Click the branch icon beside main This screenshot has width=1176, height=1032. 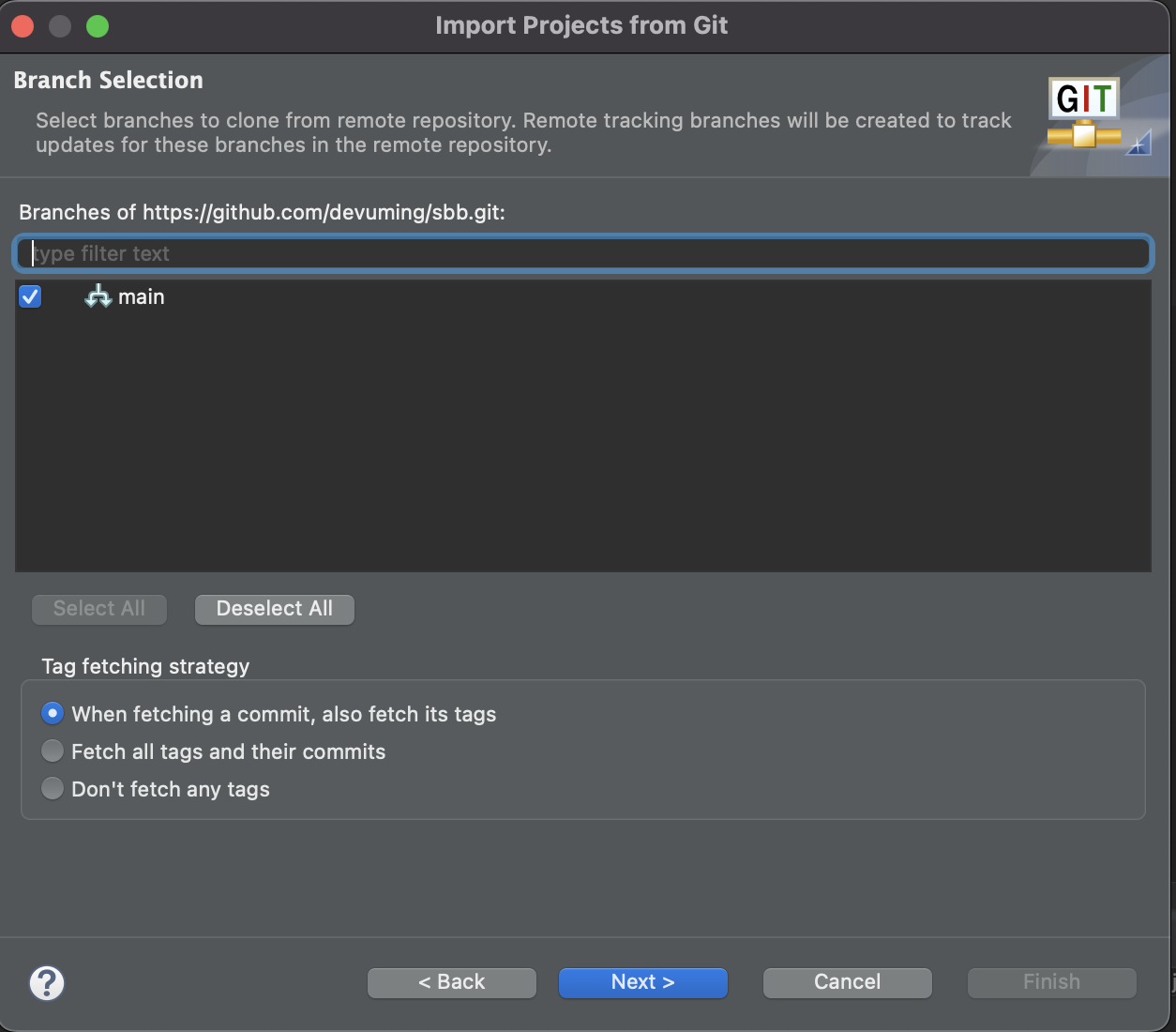click(98, 296)
